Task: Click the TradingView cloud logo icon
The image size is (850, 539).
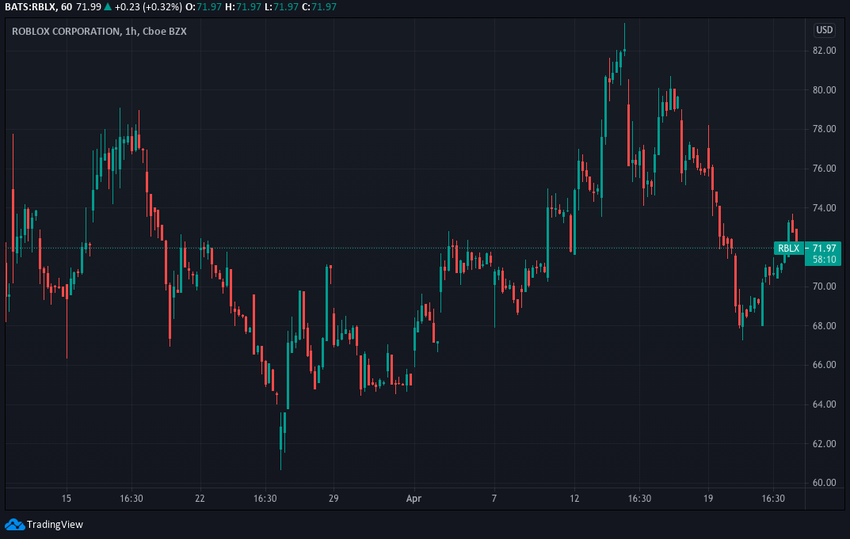Action: 14,524
